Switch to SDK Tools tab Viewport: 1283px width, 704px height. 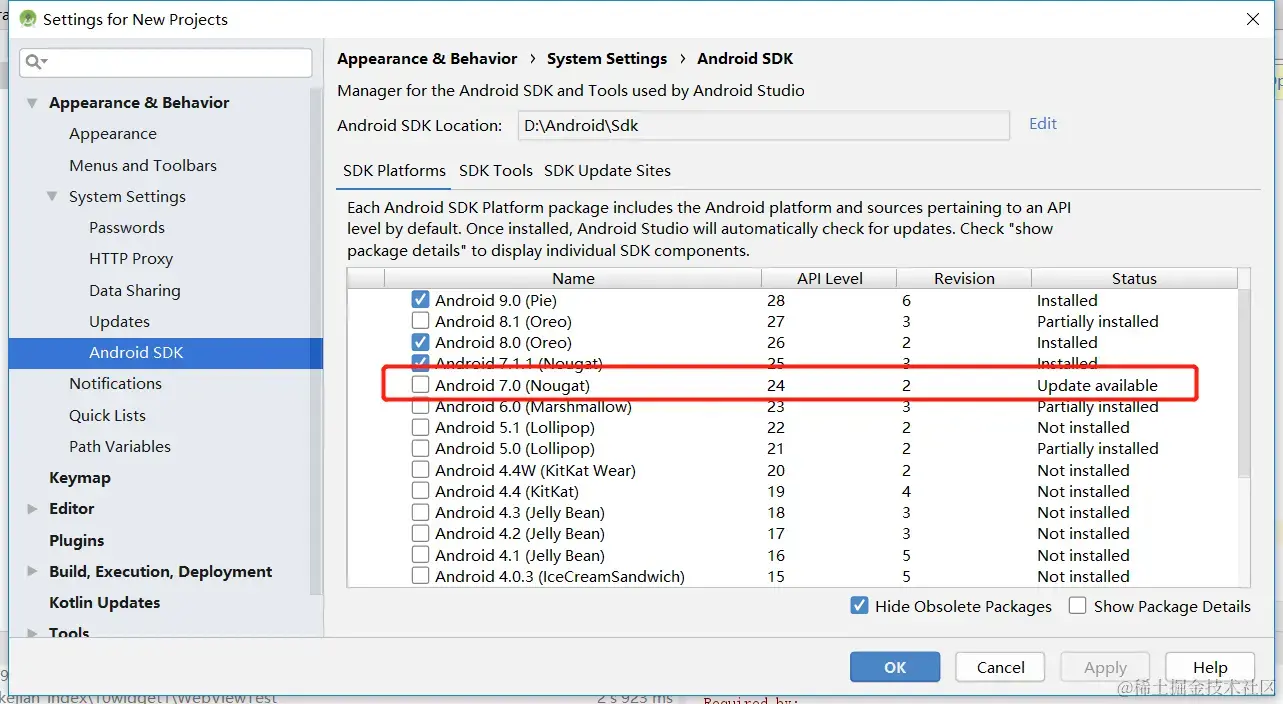pyautogui.click(x=496, y=171)
